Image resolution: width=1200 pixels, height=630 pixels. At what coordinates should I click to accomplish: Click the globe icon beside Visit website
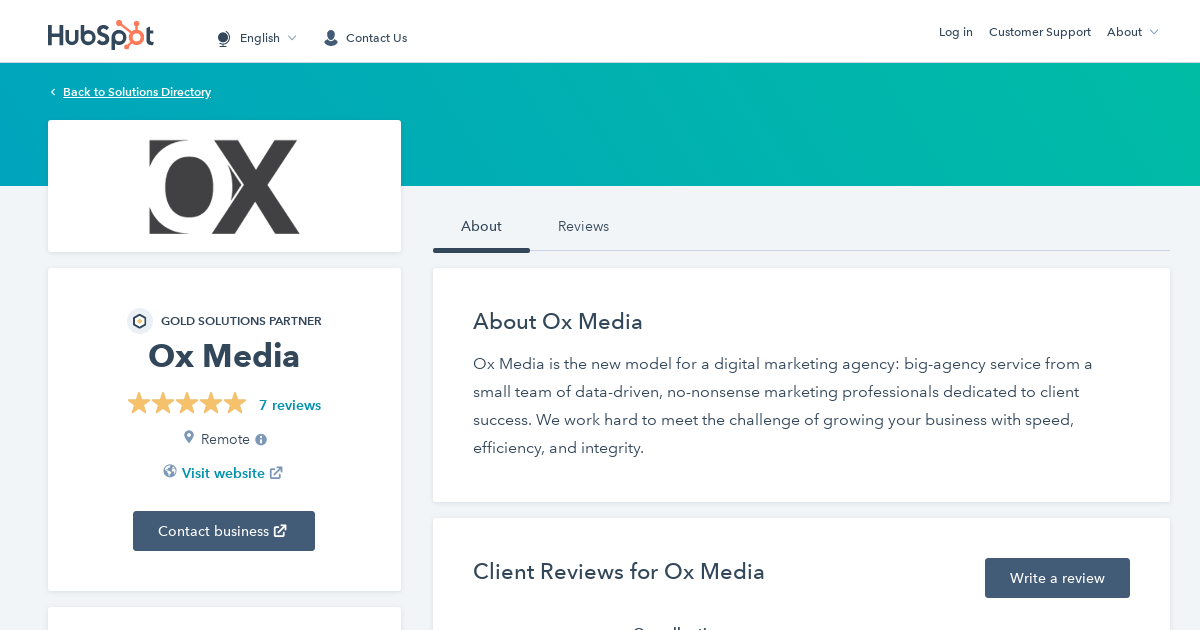(170, 472)
